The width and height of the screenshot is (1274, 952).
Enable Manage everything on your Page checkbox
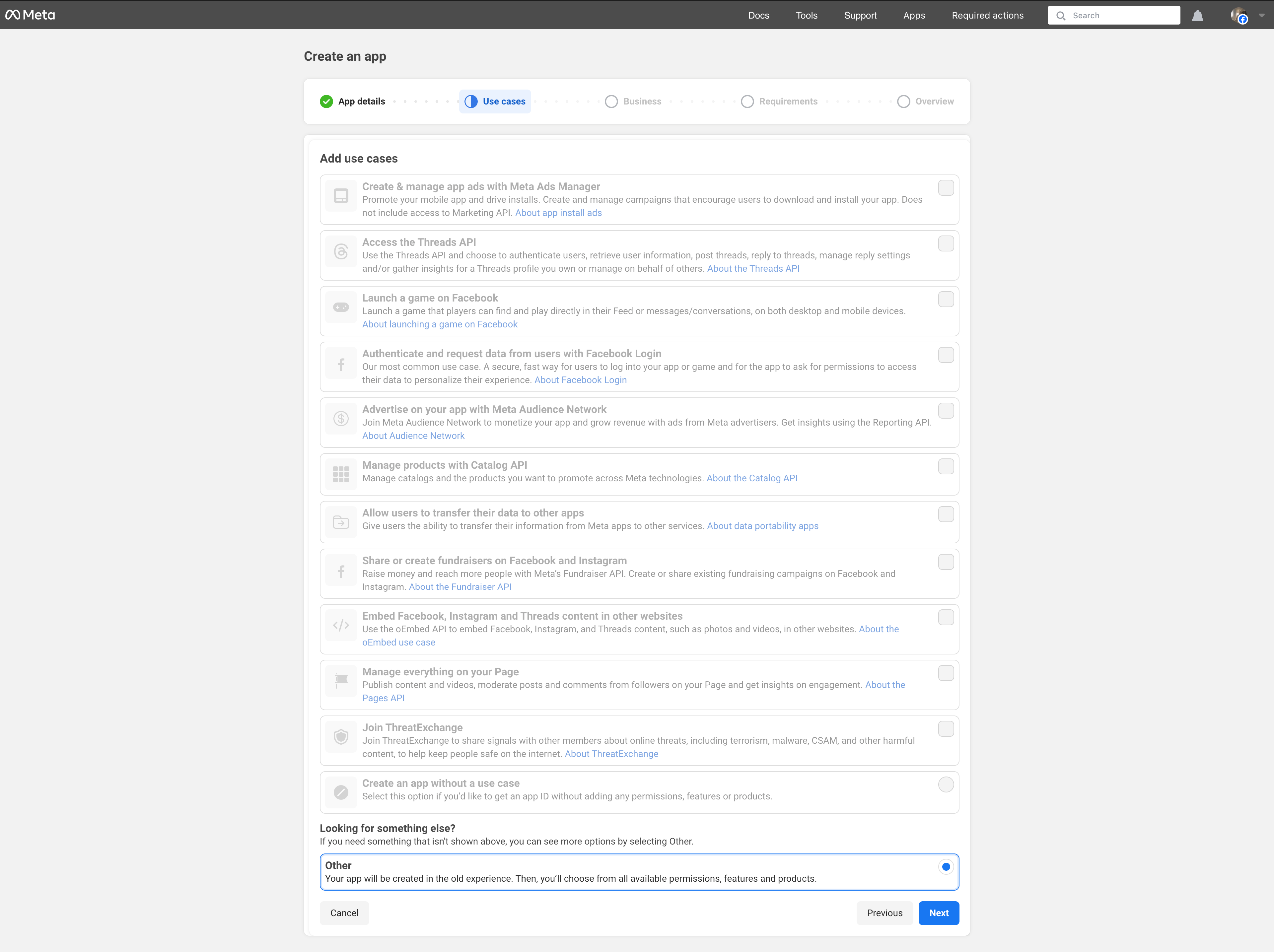click(x=946, y=673)
